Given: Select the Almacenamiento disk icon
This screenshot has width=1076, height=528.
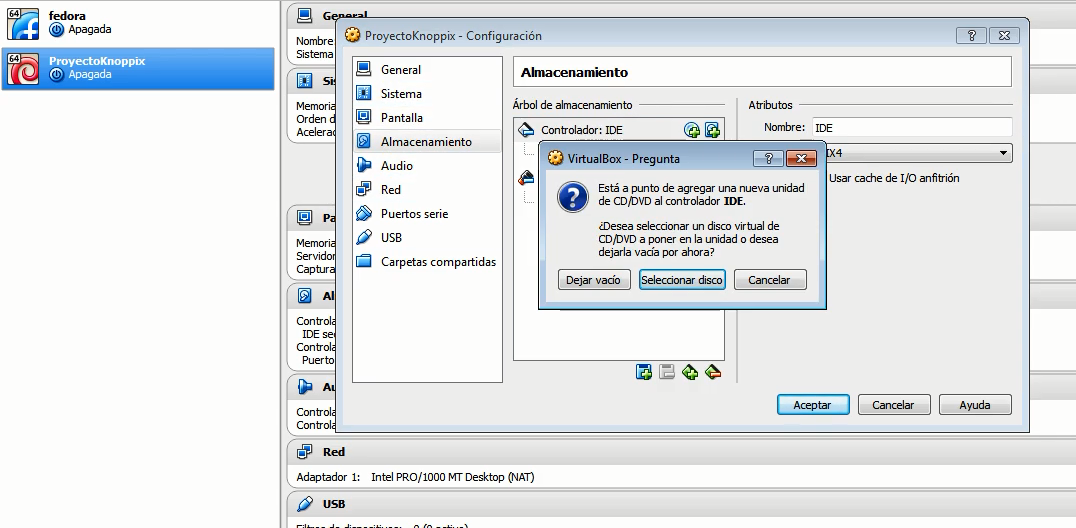Looking at the screenshot, I should coord(364,141).
